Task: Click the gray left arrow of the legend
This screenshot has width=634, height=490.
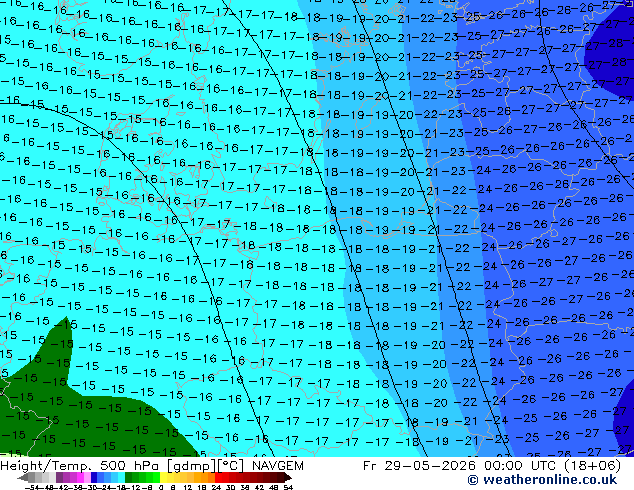Action: (22, 478)
